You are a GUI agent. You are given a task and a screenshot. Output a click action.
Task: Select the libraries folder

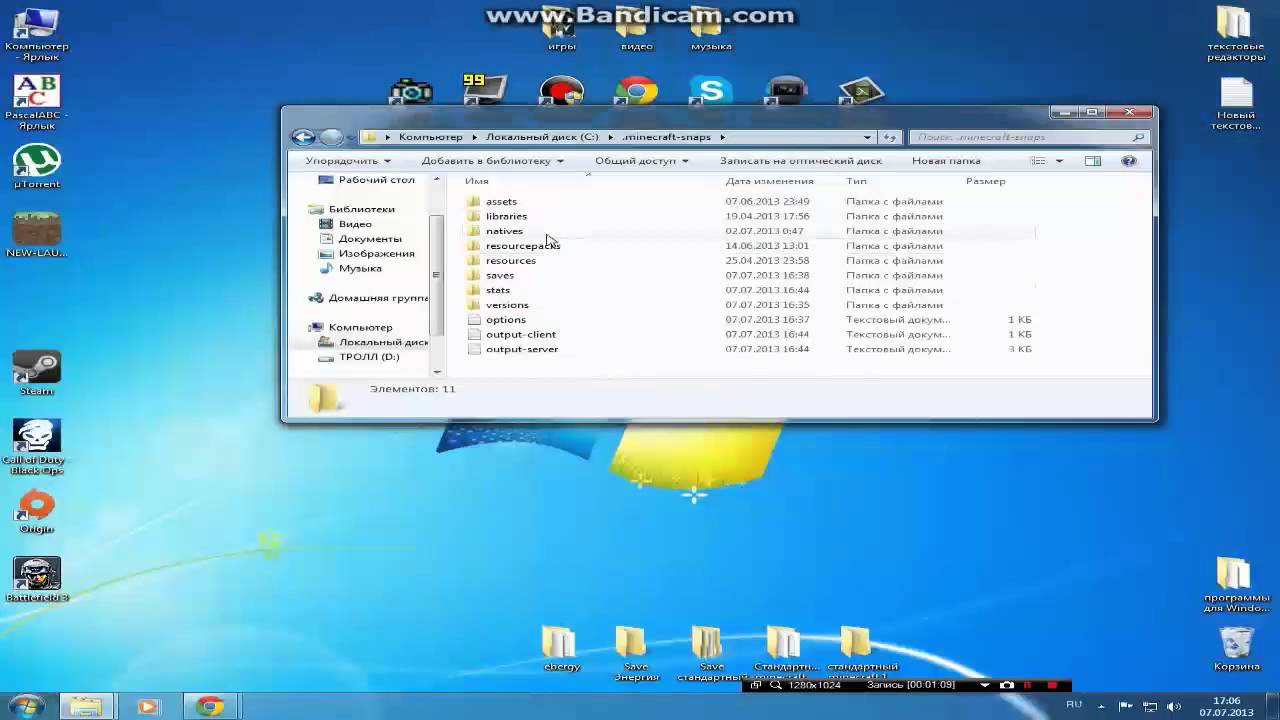(497, 216)
